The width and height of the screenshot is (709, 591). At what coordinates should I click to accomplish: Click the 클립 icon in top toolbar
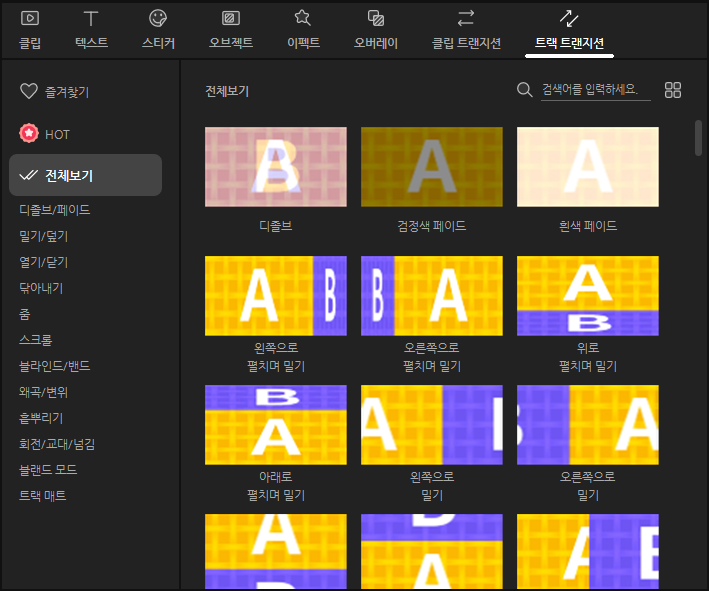30,18
